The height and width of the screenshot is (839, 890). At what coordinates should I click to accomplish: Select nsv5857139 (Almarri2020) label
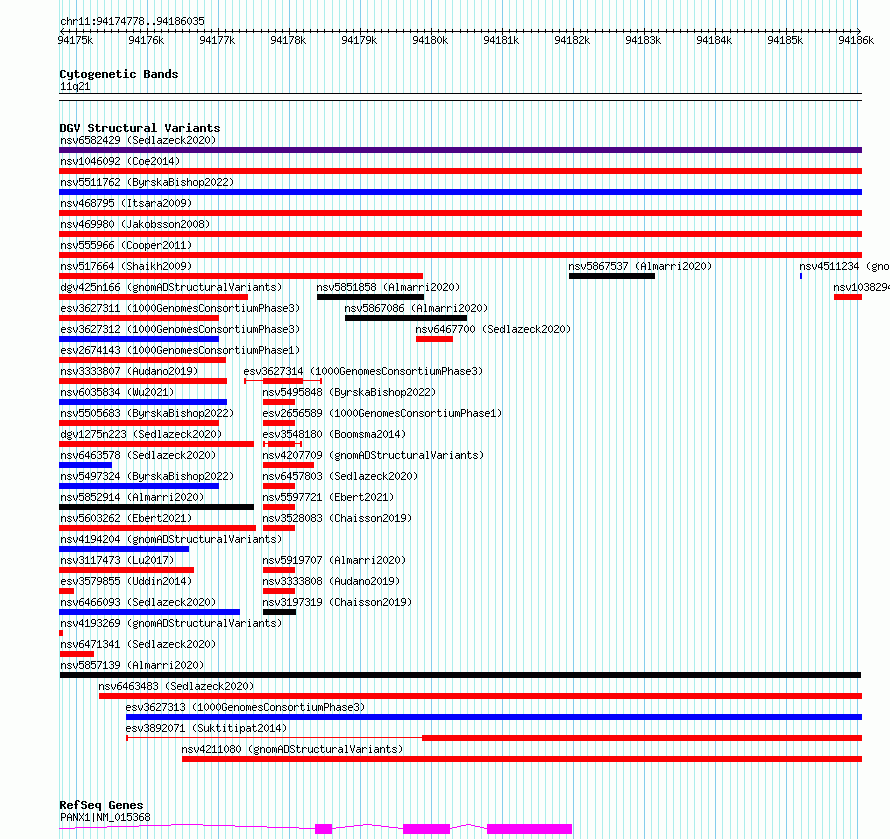132,665
